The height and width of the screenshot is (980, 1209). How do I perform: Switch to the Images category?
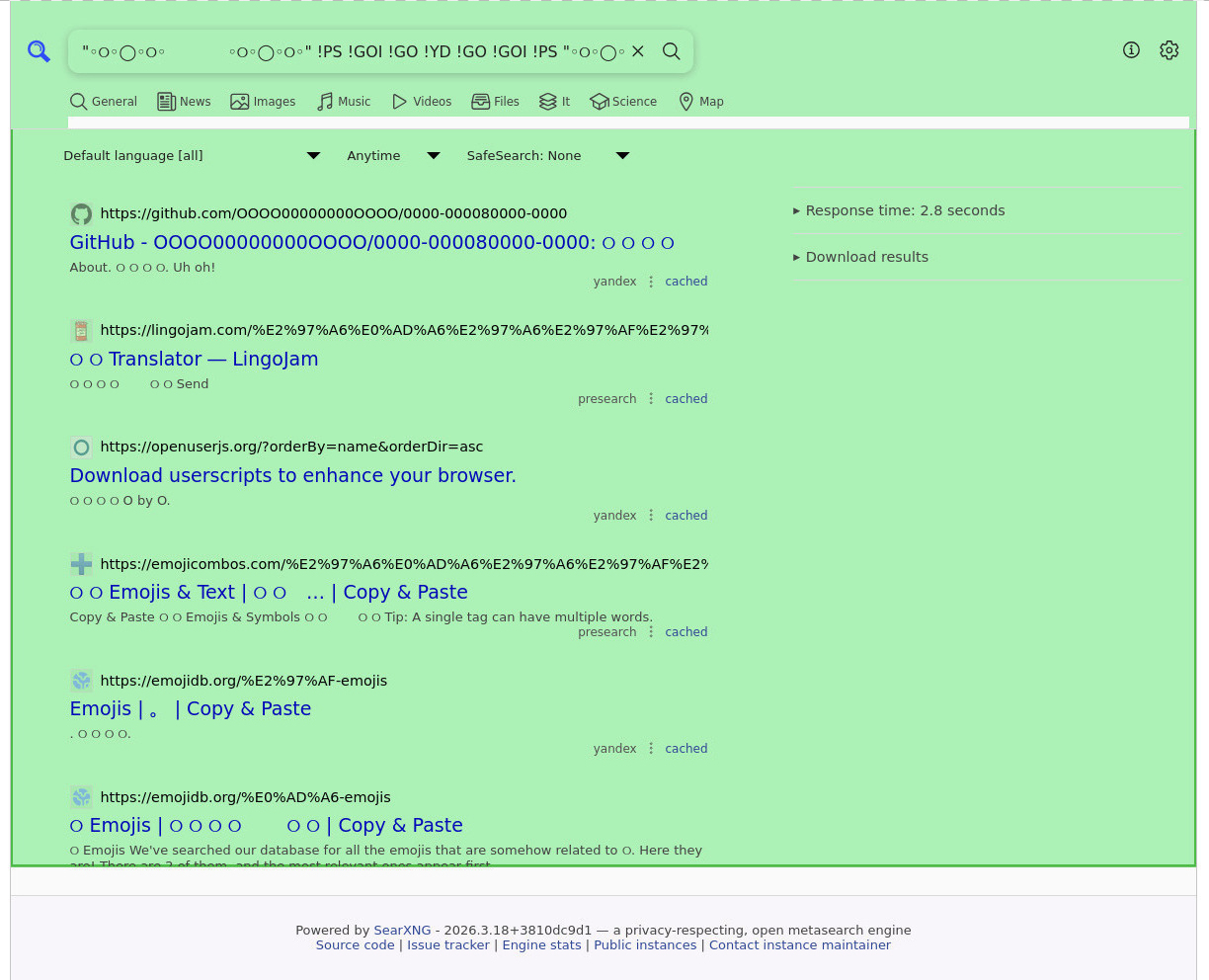(263, 102)
